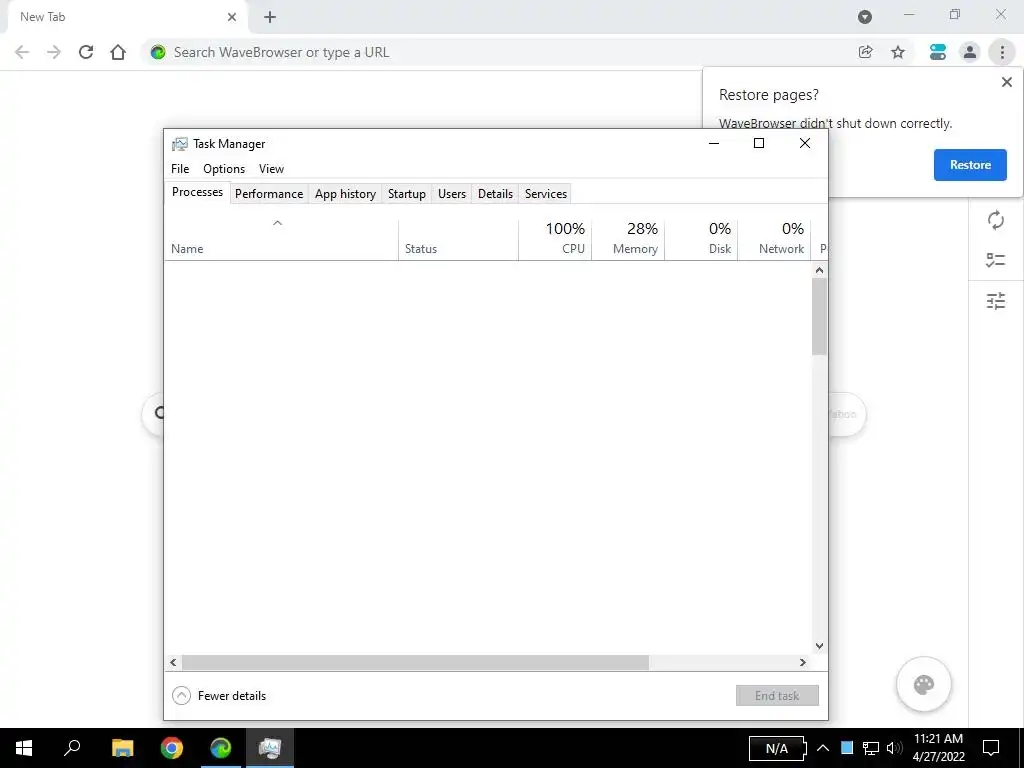The width and height of the screenshot is (1024, 768).
Task: Switch to the Services tab
Action: [x=546, y=194]
